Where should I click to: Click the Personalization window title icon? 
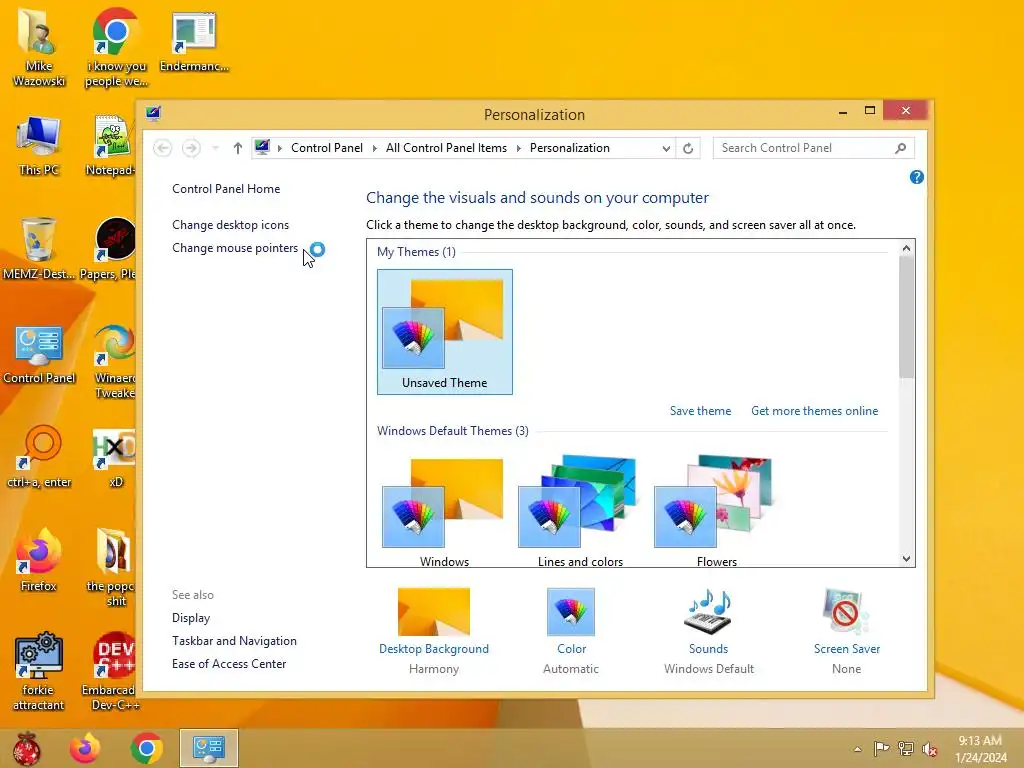point(153,114)
